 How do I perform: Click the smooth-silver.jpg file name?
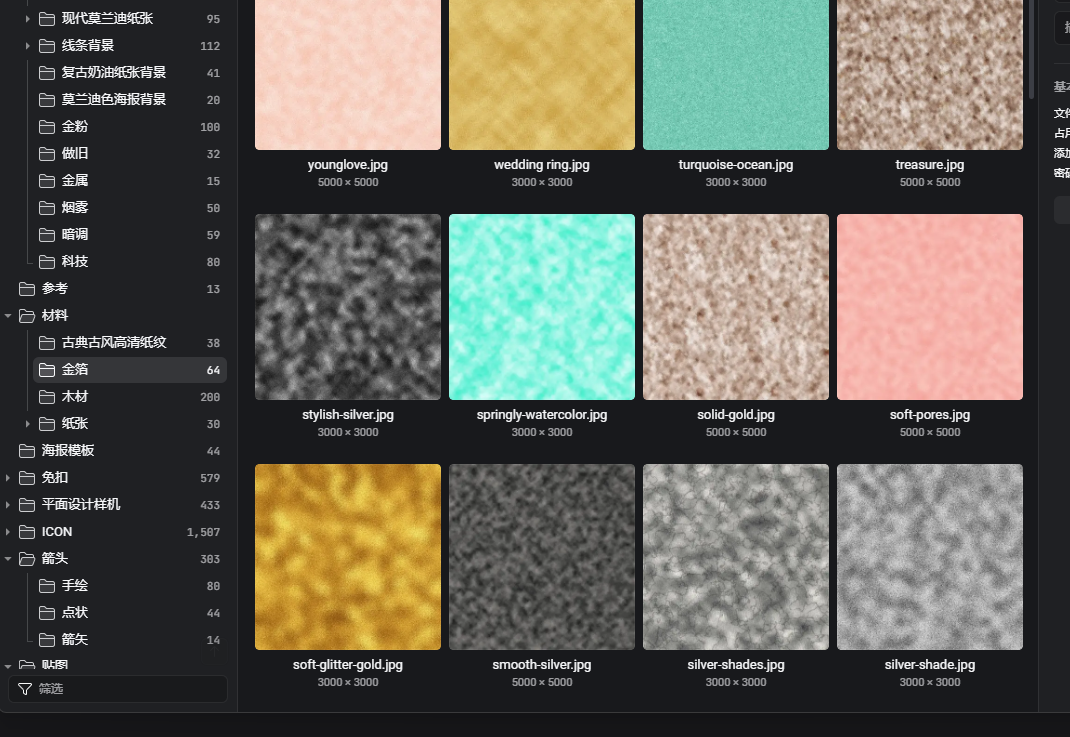pos(542,665)
